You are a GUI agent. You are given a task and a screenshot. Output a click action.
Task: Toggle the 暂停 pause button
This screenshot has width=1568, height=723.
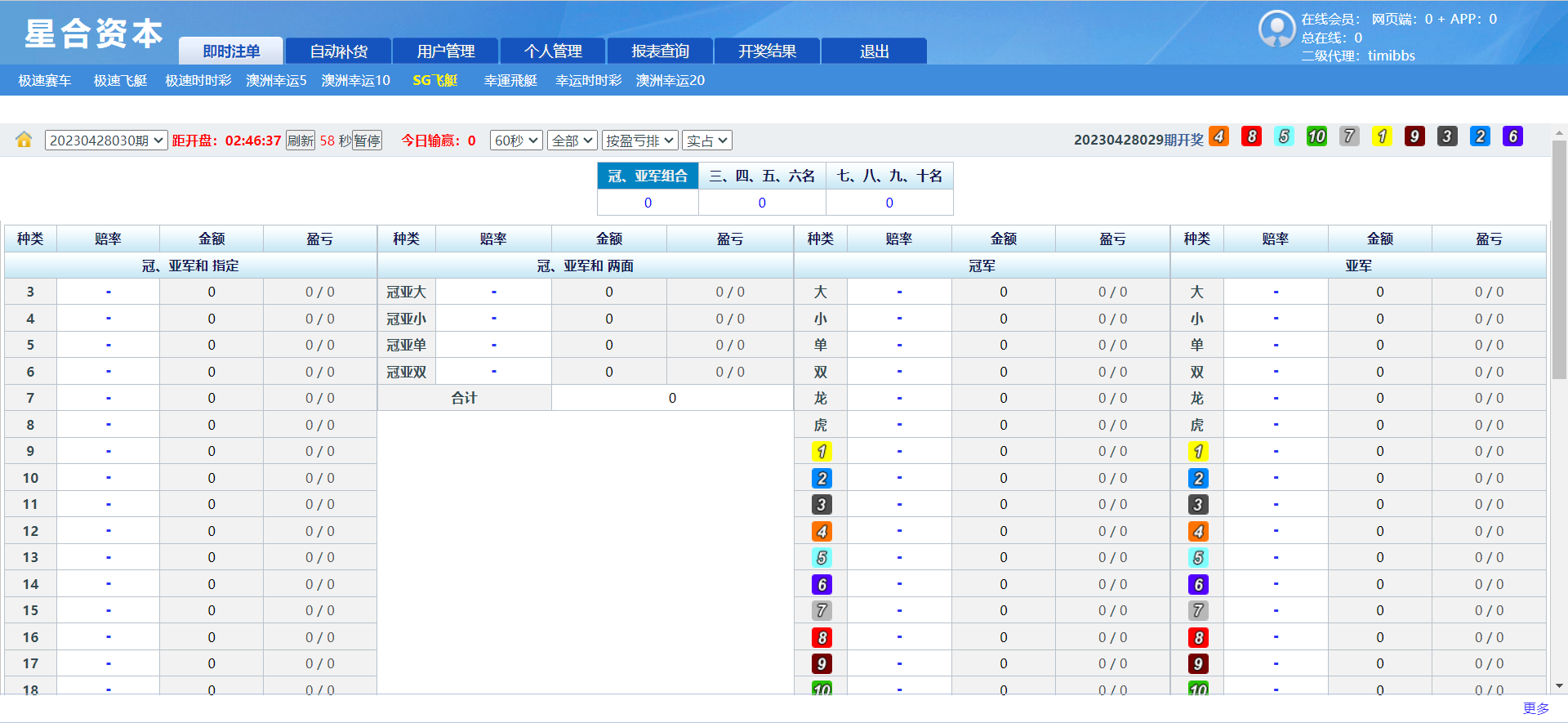click(367, 141)
